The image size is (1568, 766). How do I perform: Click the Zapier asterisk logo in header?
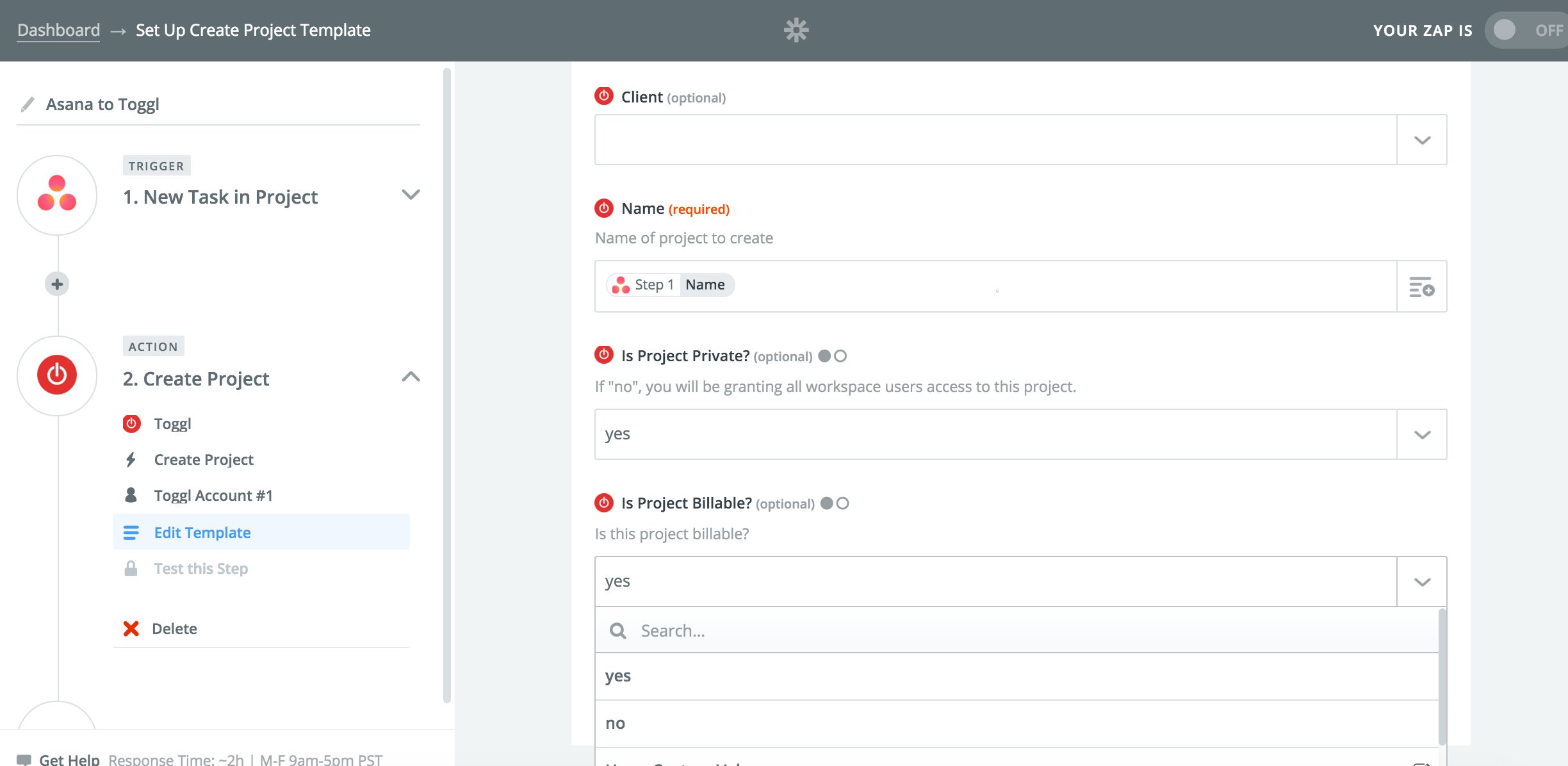tap(796, 30)
